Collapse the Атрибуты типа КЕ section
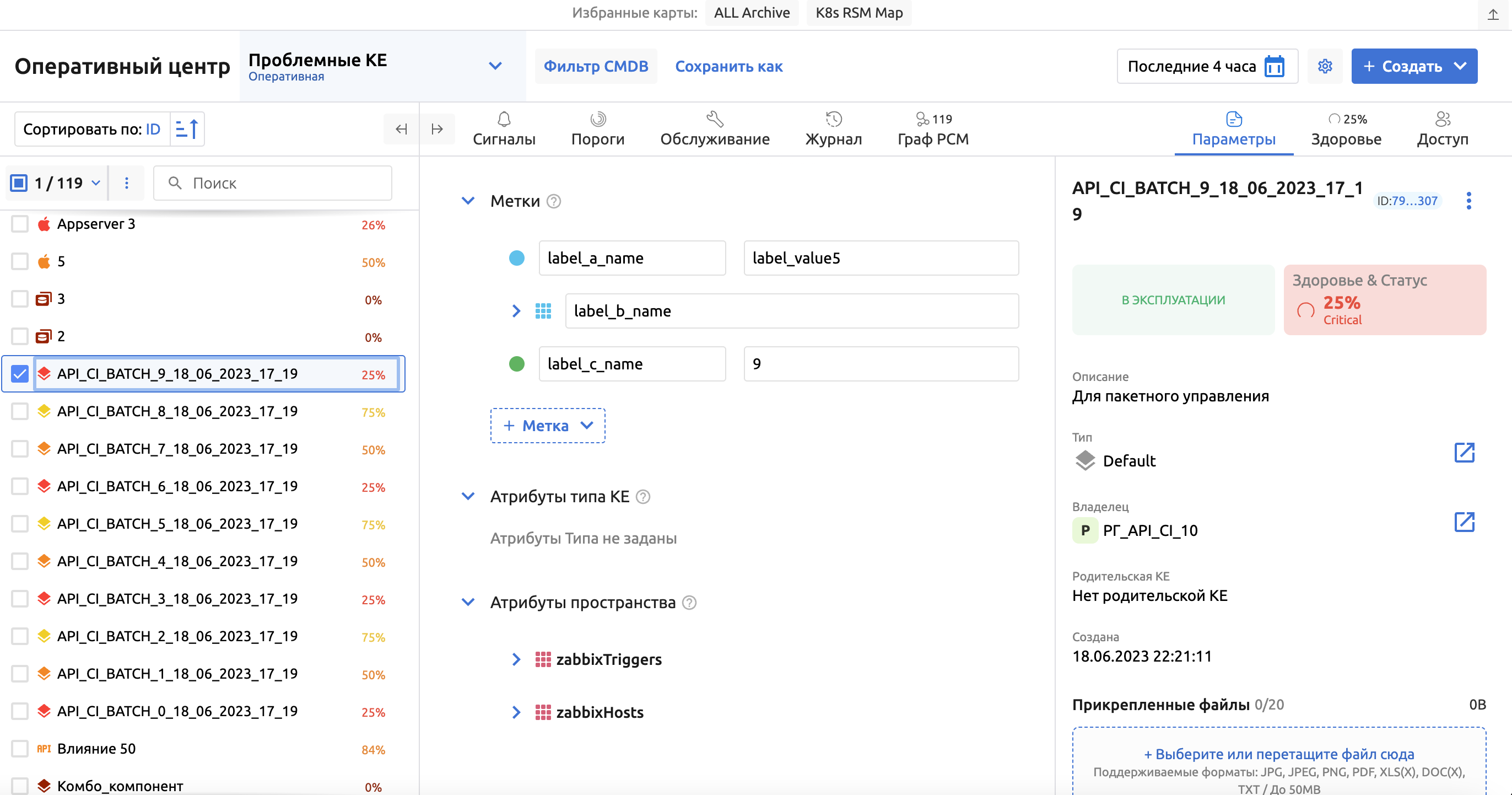The width and height of the screenshot is (1512, 795). pyautogui.click(x=468, y=496)
